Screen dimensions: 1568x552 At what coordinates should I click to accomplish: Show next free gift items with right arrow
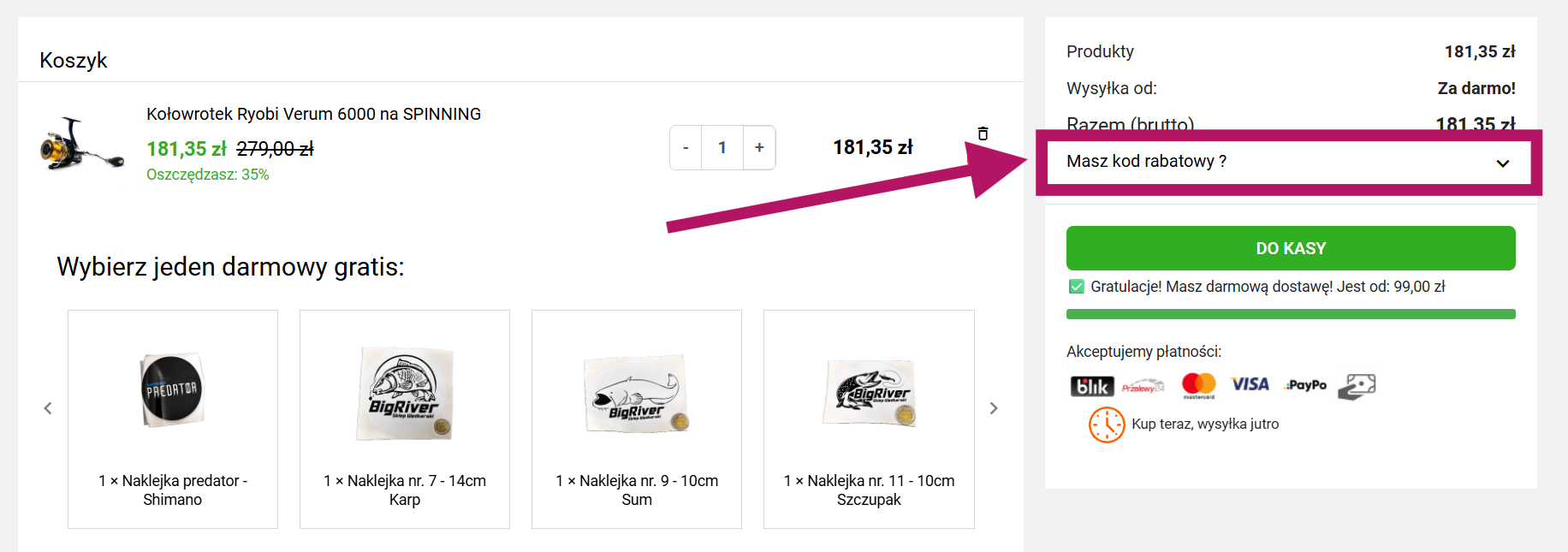point(994,408)
